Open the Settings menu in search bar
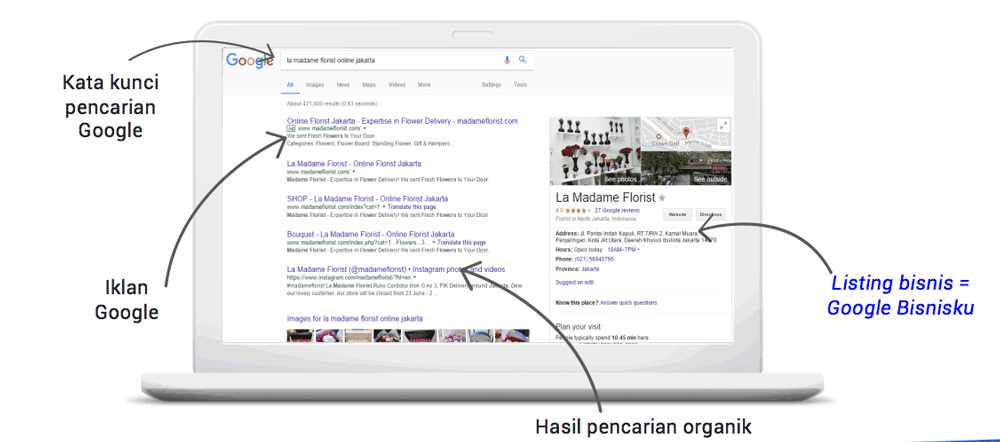Screen dimensions: 1000x442 [491, 85]
